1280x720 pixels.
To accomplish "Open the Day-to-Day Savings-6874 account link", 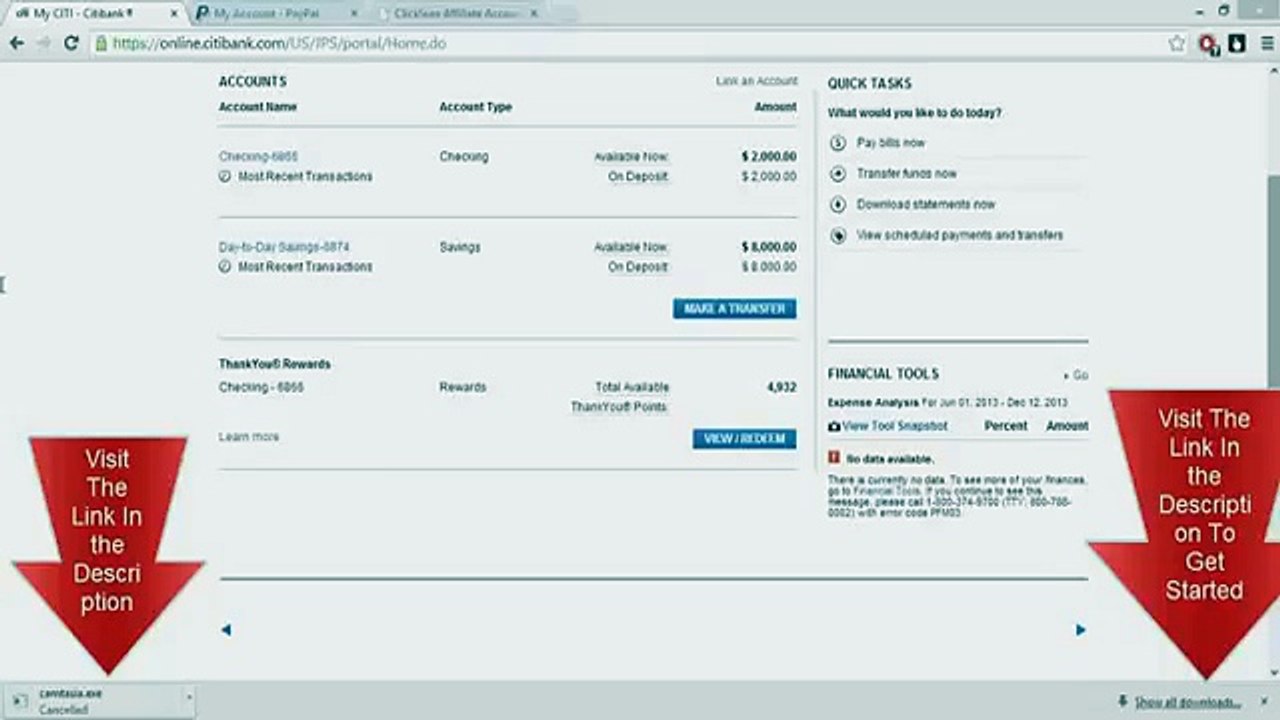I will click(284, 247).
